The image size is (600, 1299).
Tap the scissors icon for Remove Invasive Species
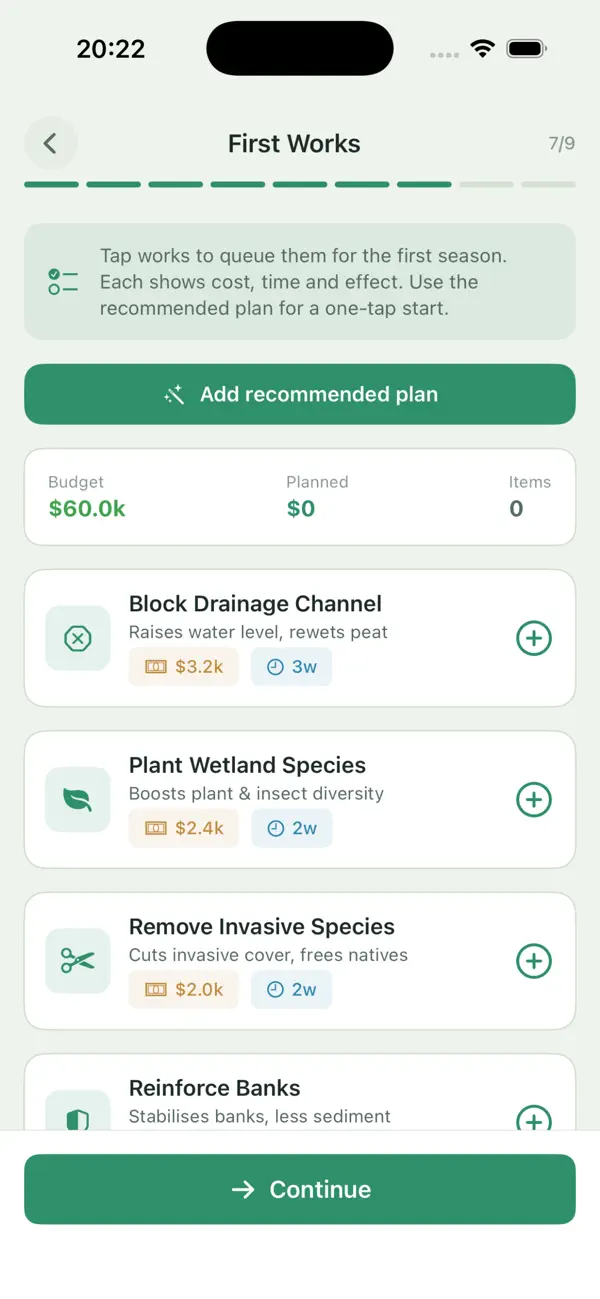click(78, 961)
